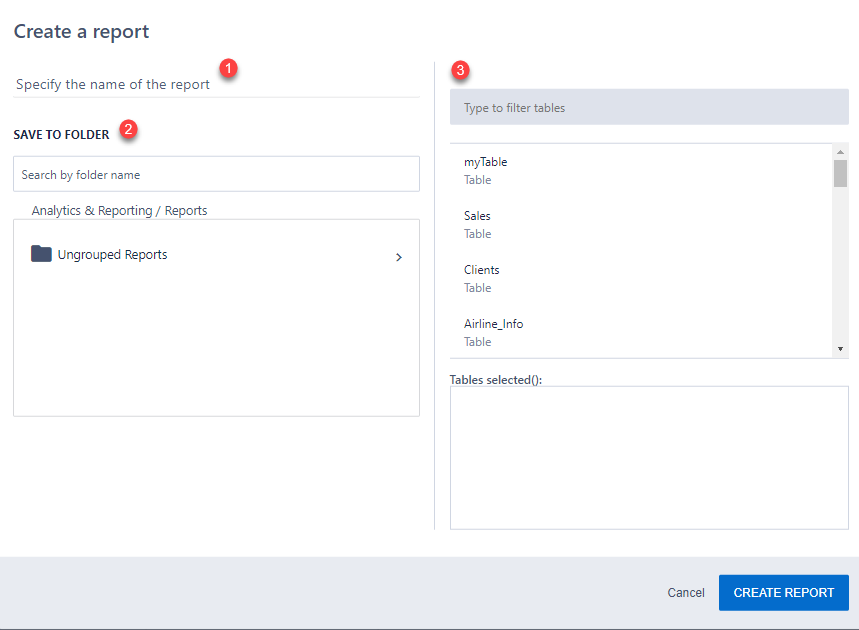Expand Ungrouped Reports with the chevron arrow

coord(398,257)
